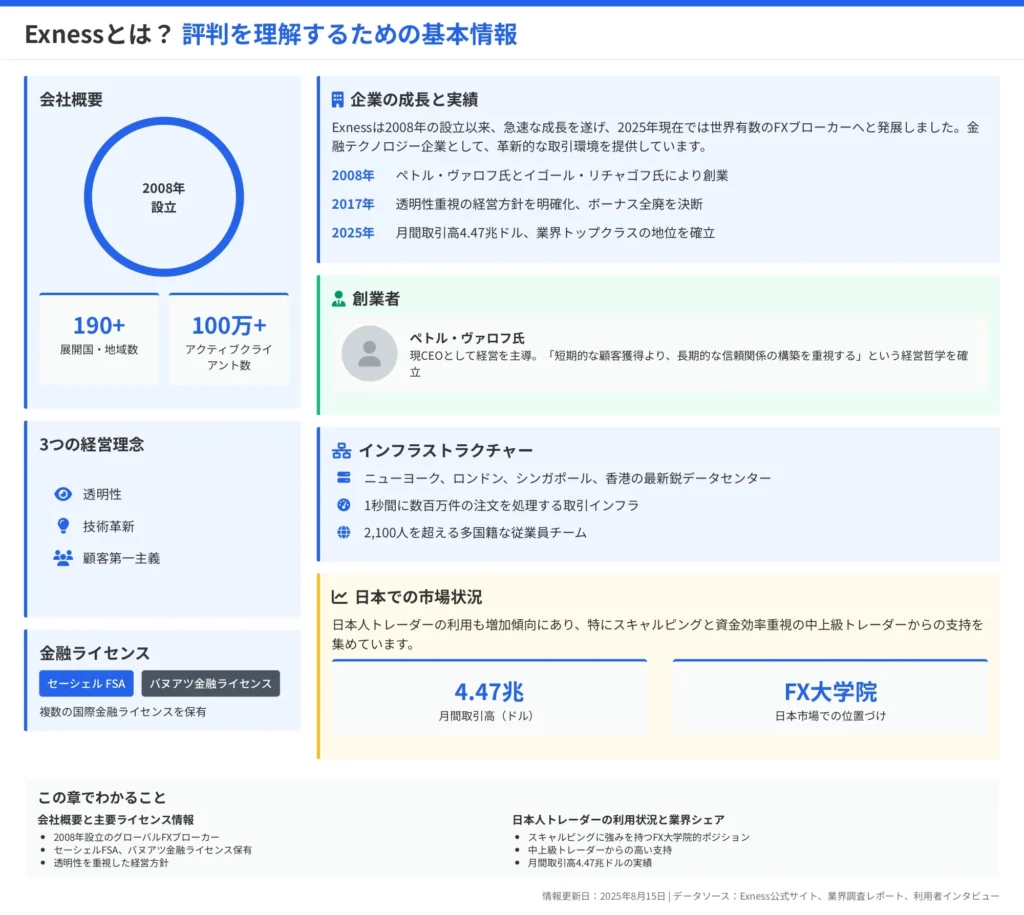Select the people icon next to 顧客第一主義
This screenshot has height=915, width=1024.
coord(63,558)
